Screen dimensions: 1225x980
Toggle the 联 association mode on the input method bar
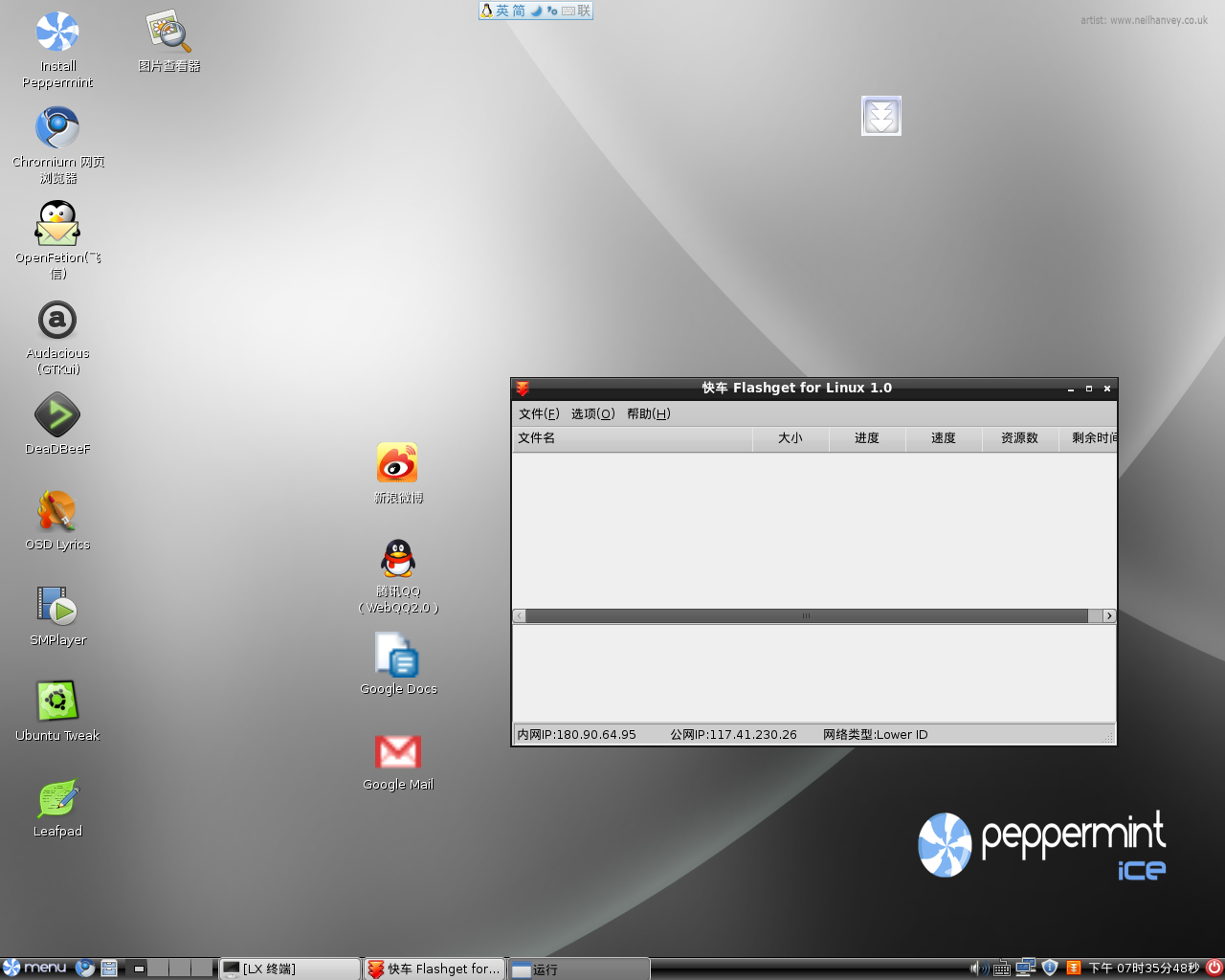pos(584,11)
